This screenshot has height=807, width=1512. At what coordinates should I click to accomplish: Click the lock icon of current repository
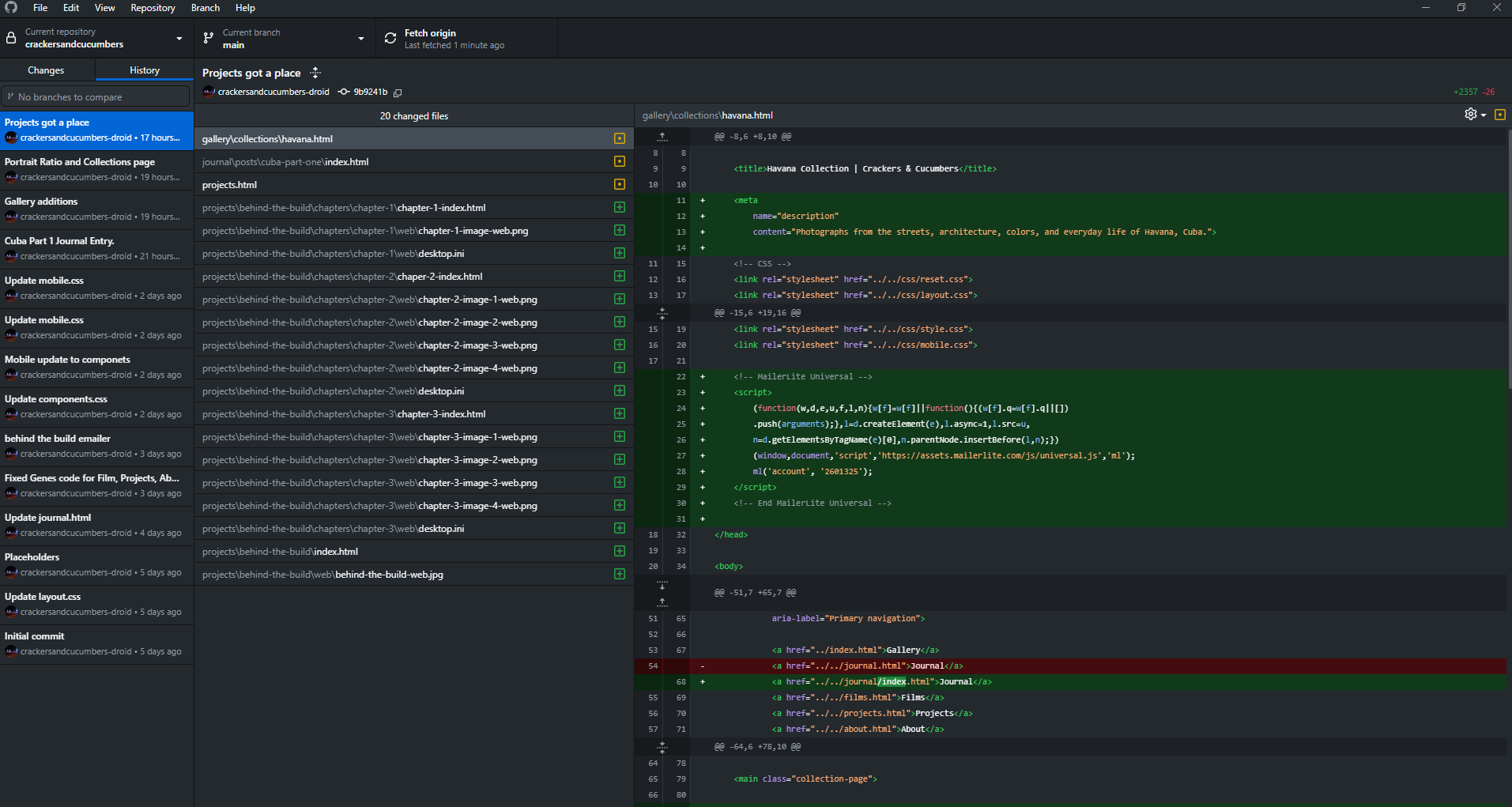point(11,38)
